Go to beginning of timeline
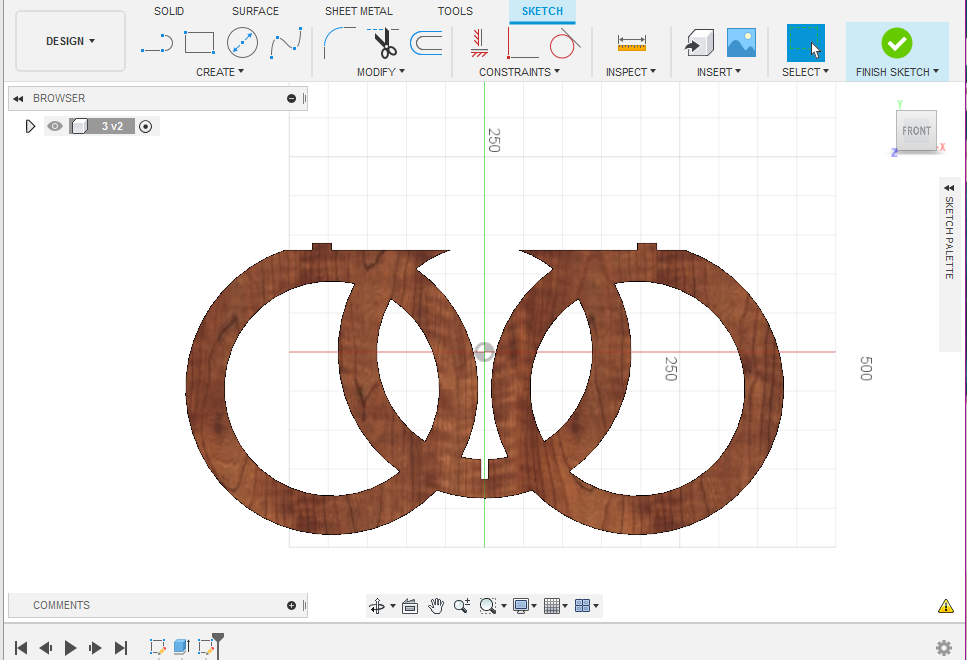This screenshot has width=967, height=660. click(21, 648)
